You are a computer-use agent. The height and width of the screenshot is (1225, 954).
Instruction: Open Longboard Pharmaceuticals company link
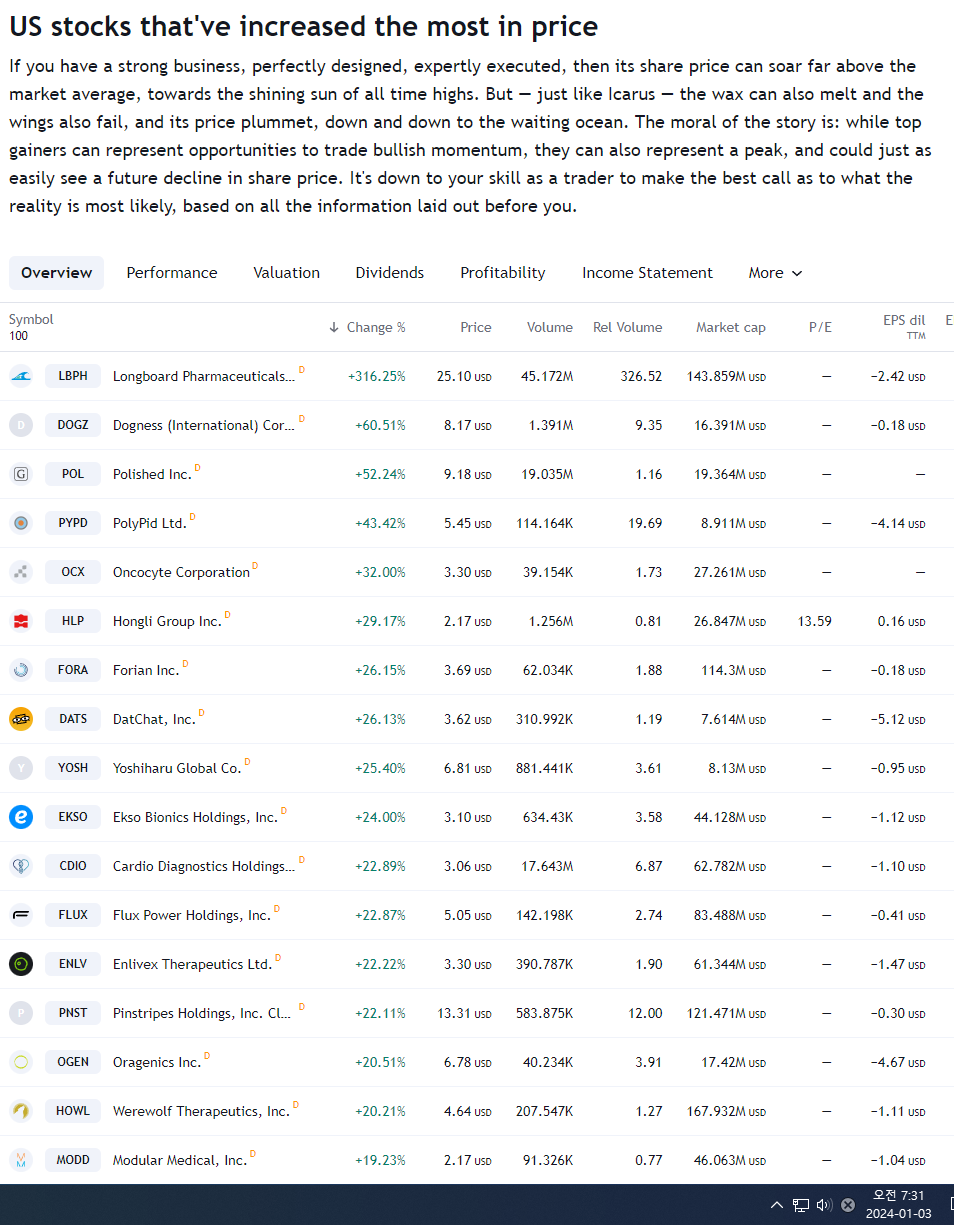pyautogui.click(x=204, y=377)
